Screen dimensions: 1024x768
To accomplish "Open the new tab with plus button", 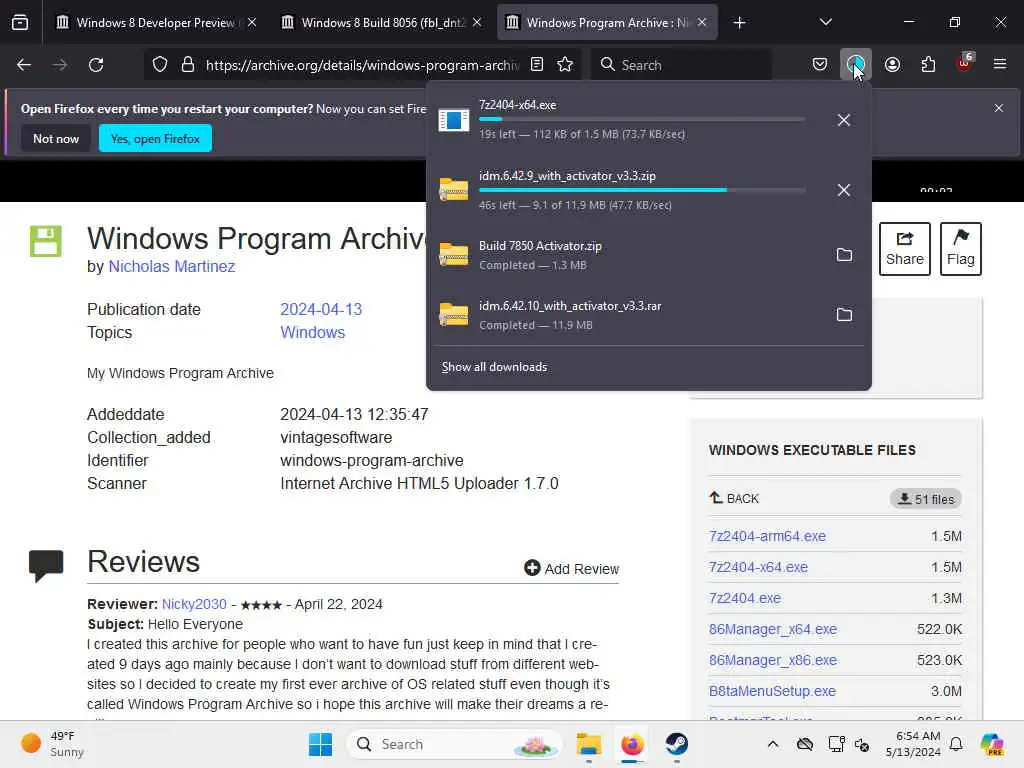I will [739, 23].
